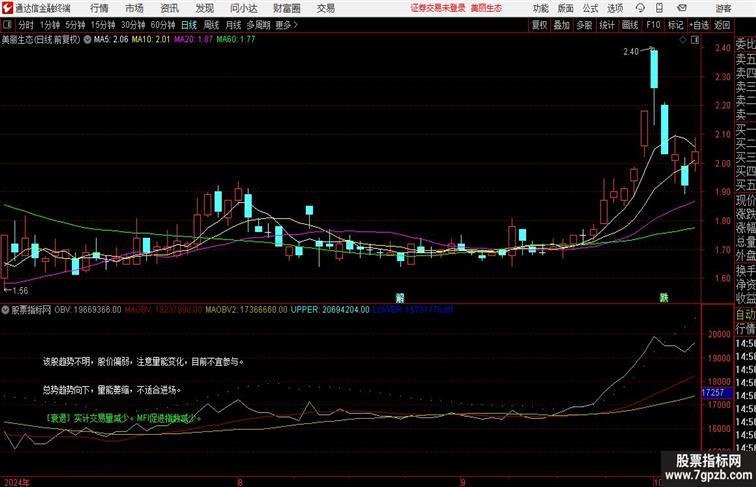The height and width of the screenshot is (487, 756).
Task: Add the stock via +自选 button
Action: click(x=699, y=25)
